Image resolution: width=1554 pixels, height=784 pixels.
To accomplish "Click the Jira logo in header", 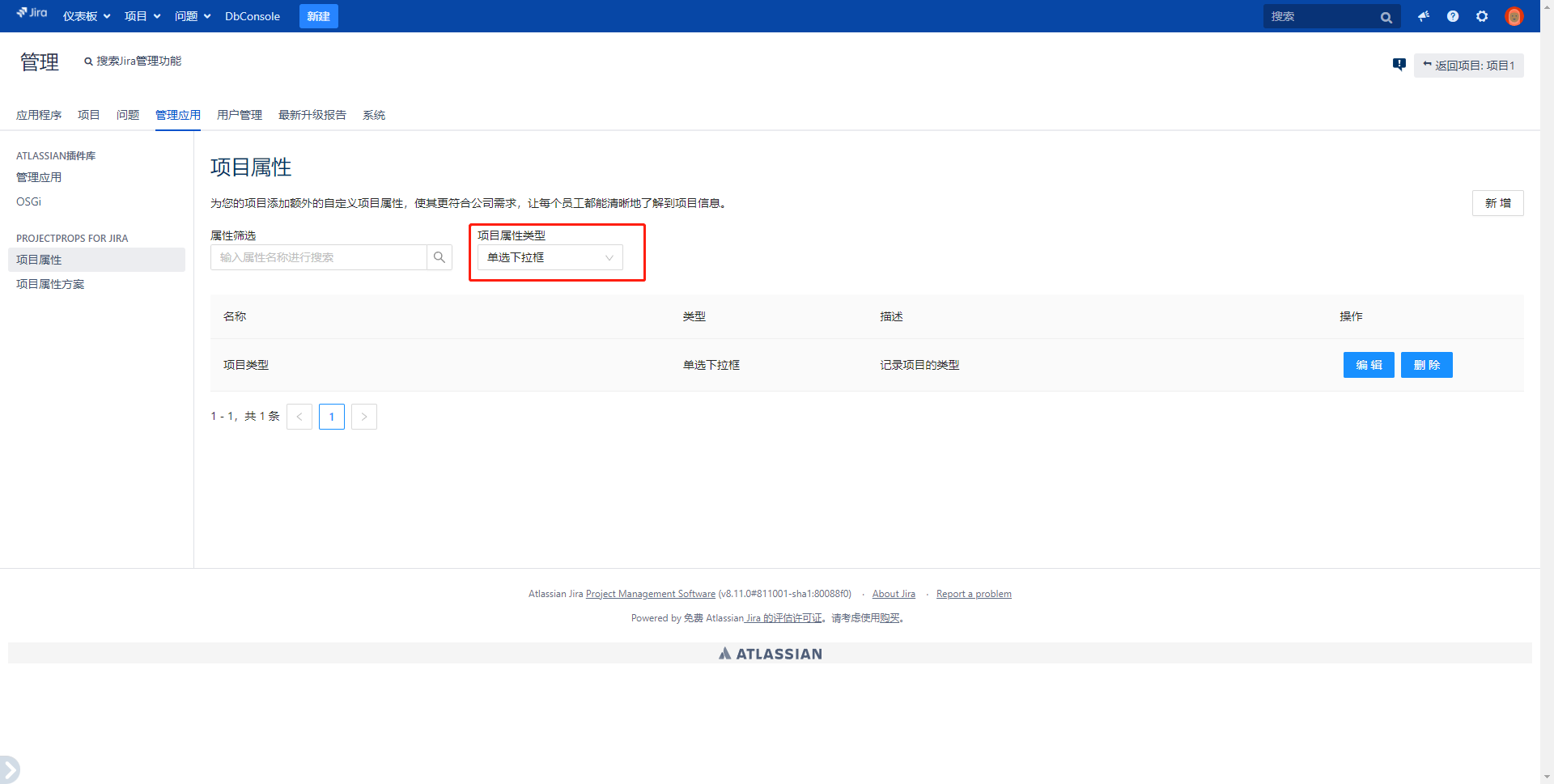I will [x=32, y=14].
